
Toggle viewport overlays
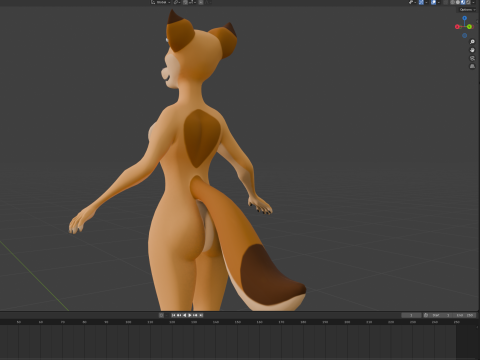(433, 2)
